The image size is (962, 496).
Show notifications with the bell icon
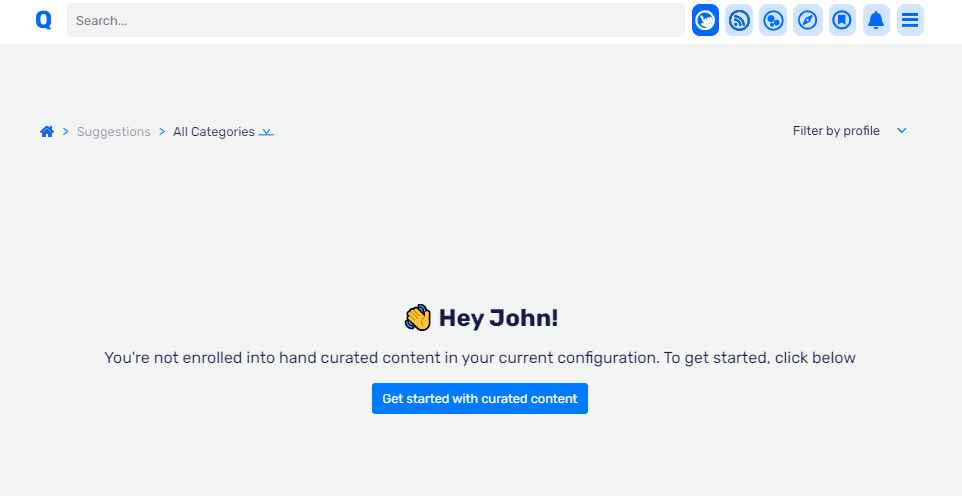coord(876,20)
